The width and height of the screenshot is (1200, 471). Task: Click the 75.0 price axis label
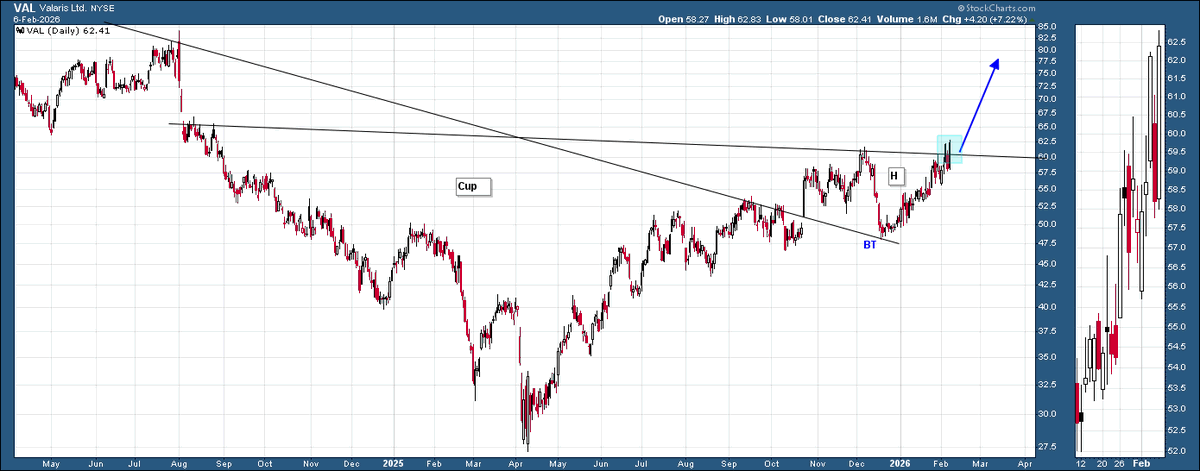(1049, 73)
